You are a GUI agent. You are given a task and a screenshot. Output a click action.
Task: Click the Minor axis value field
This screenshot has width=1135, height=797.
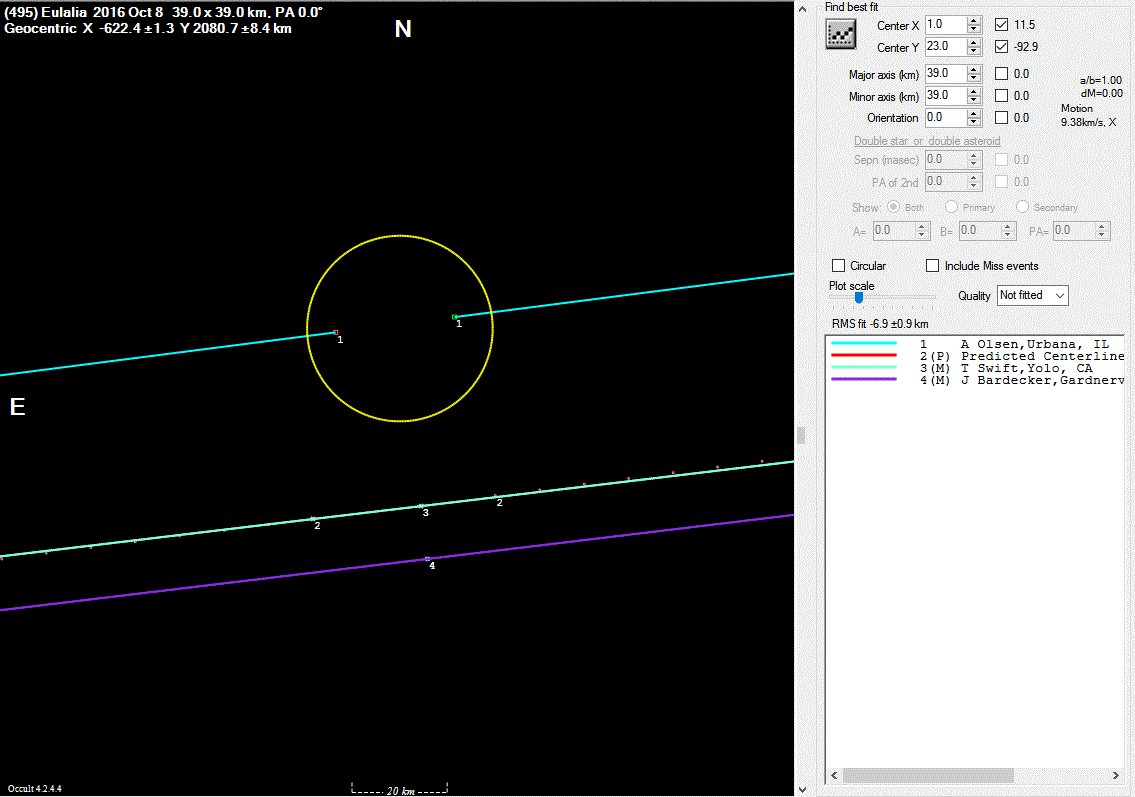click(x=945, y=95)
